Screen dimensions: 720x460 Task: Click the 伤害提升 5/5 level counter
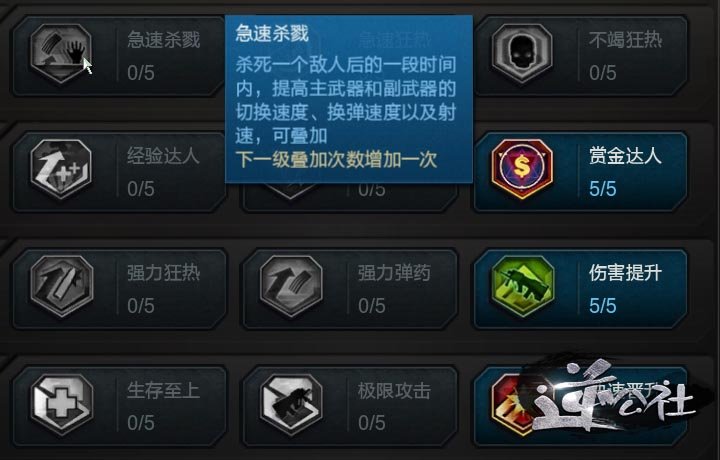coord(602,305)
